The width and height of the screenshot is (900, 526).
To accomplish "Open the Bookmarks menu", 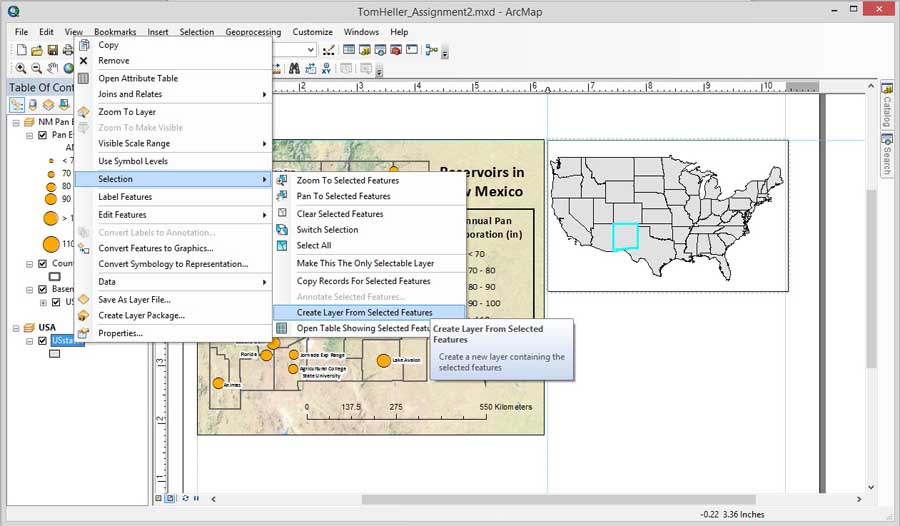I will (x=115, y=32).
